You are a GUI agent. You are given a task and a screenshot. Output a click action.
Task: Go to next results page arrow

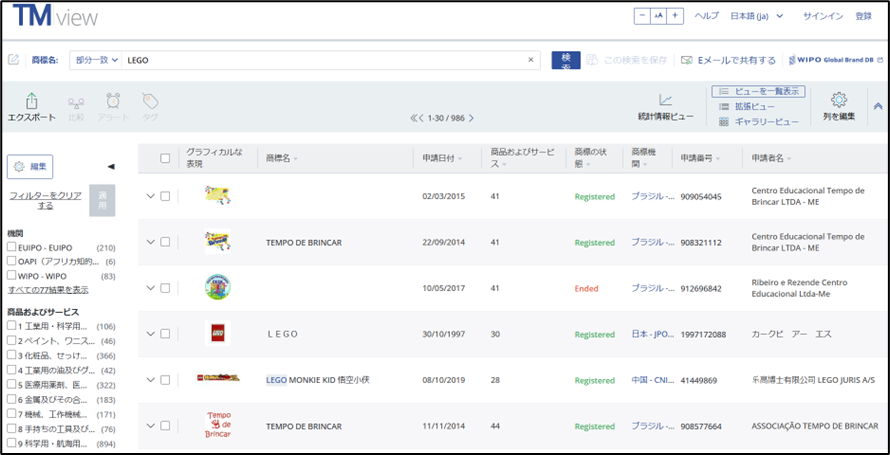(x=471, y=118)
